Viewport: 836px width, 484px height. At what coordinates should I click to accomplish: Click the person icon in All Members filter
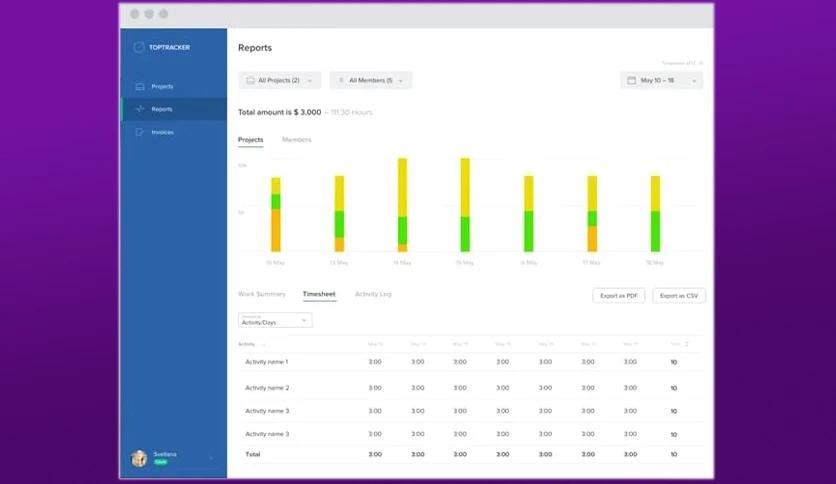341,80
